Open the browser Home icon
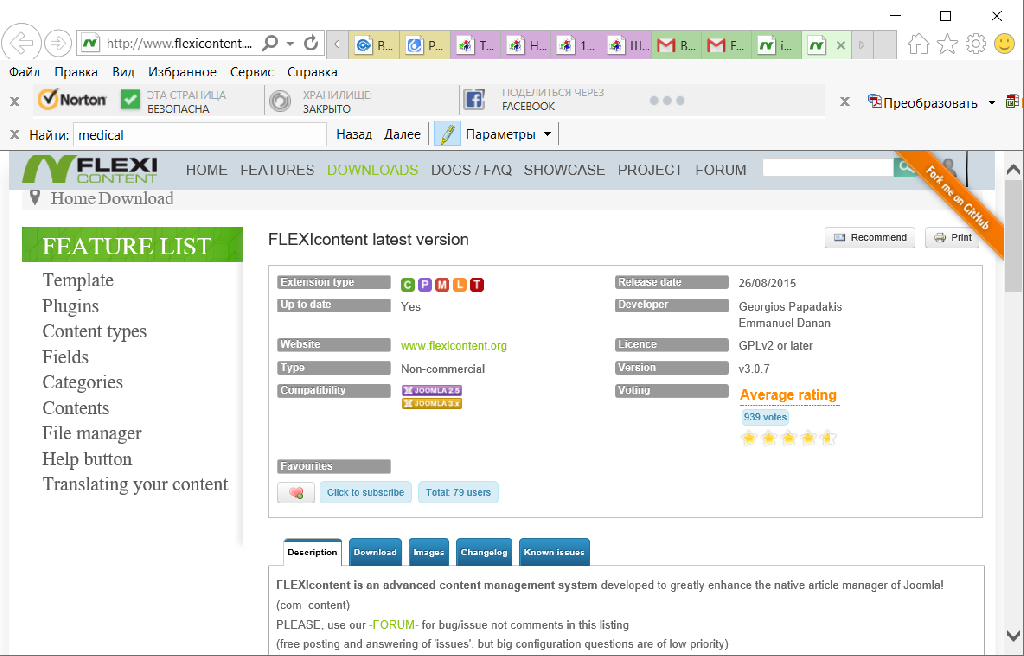 (918, 44)
